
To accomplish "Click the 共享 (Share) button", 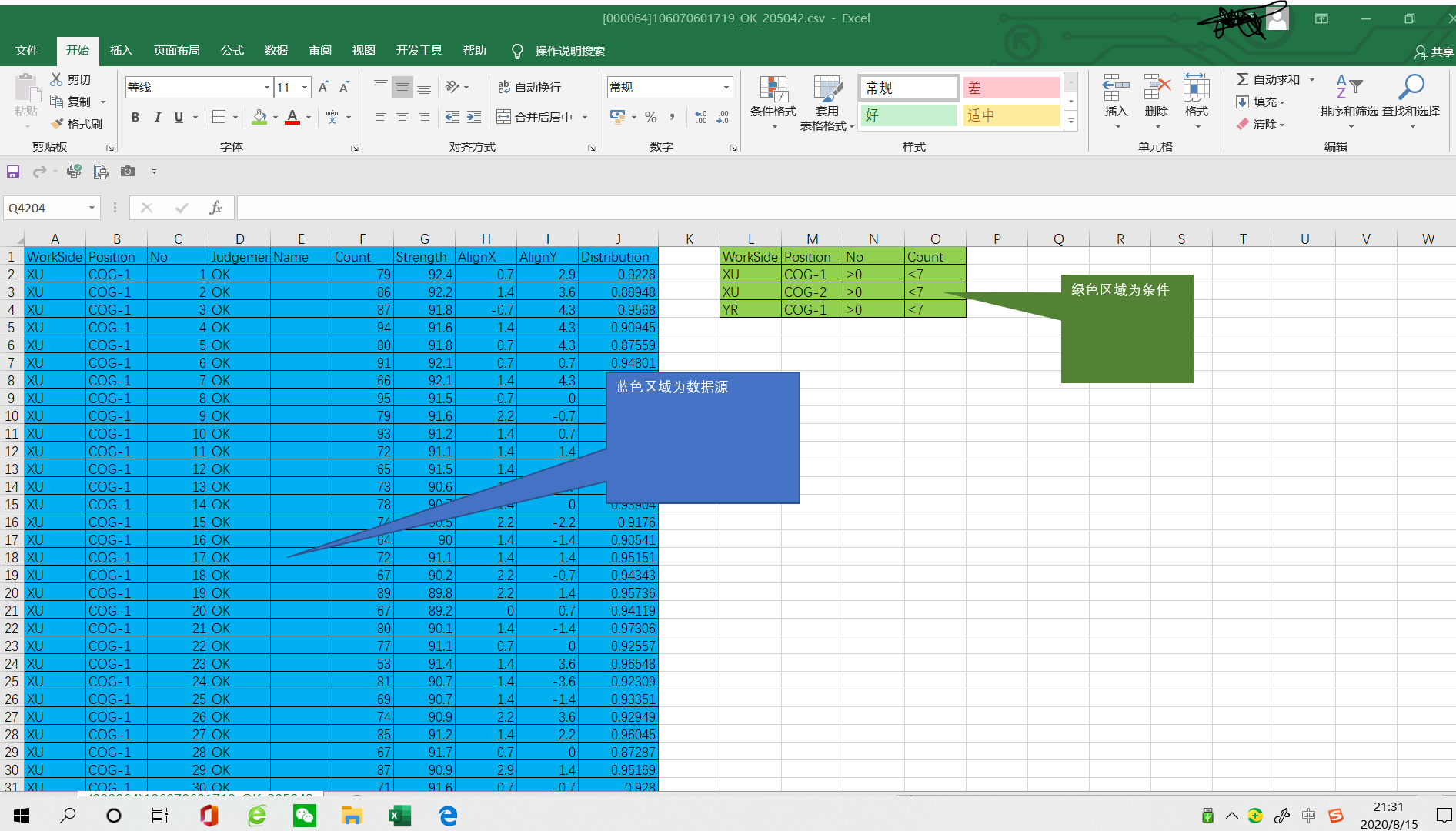I will 1434,52.
